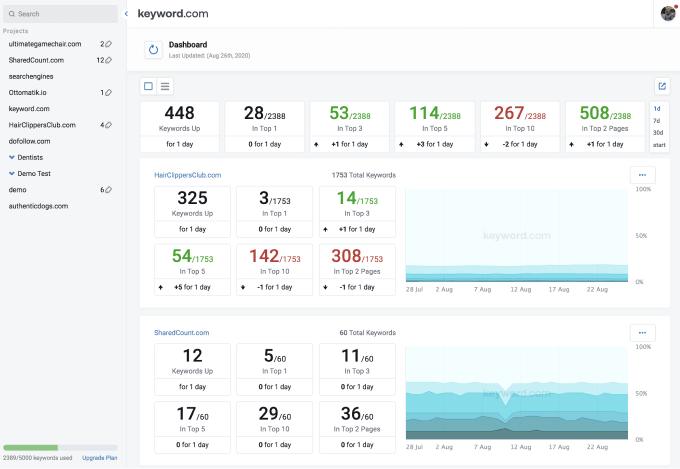Click the dashboard refresh icon
The height and width of the screenshot is (469, 680).
tap(153, 49)
